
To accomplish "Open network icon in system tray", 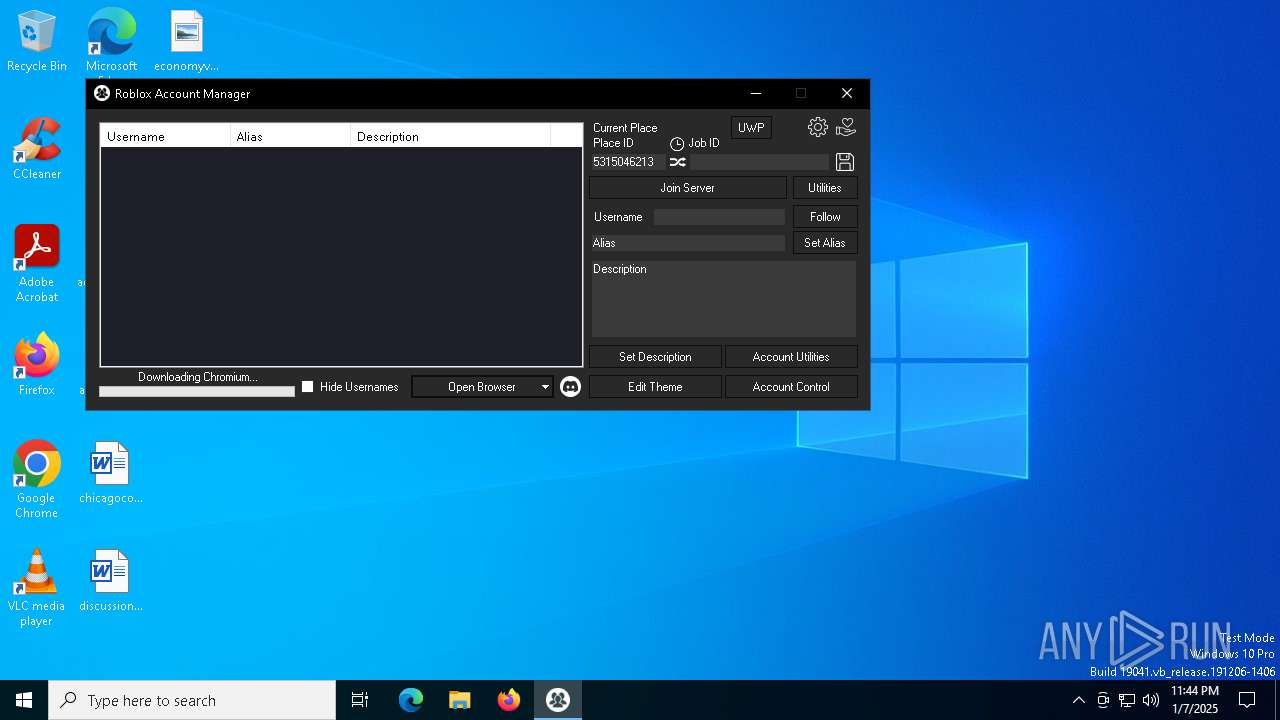I will tap(1127, 700).
